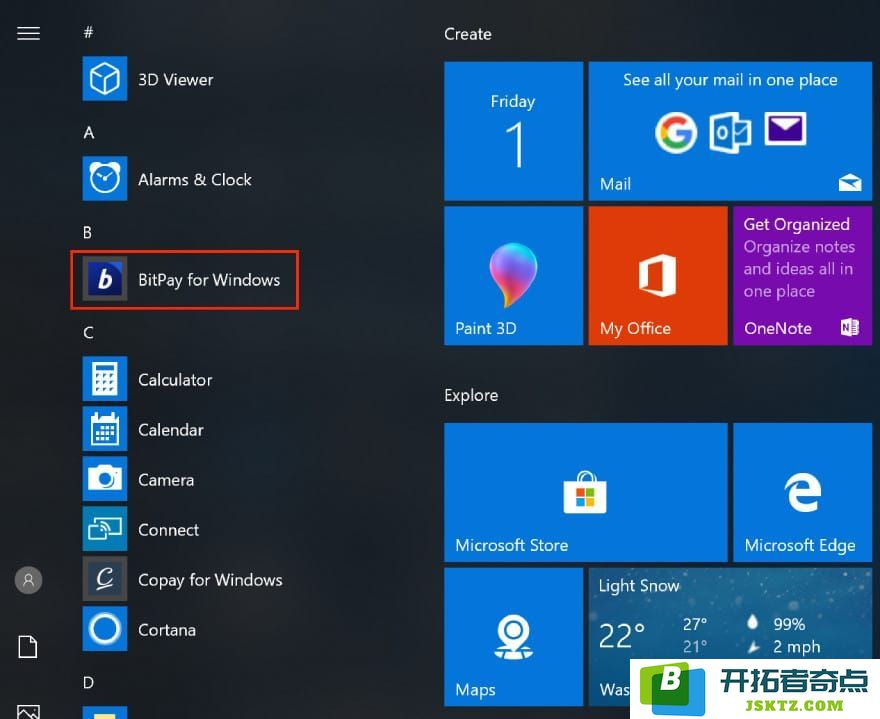Select the "3D Viewer" label

[x=176, y=80]
